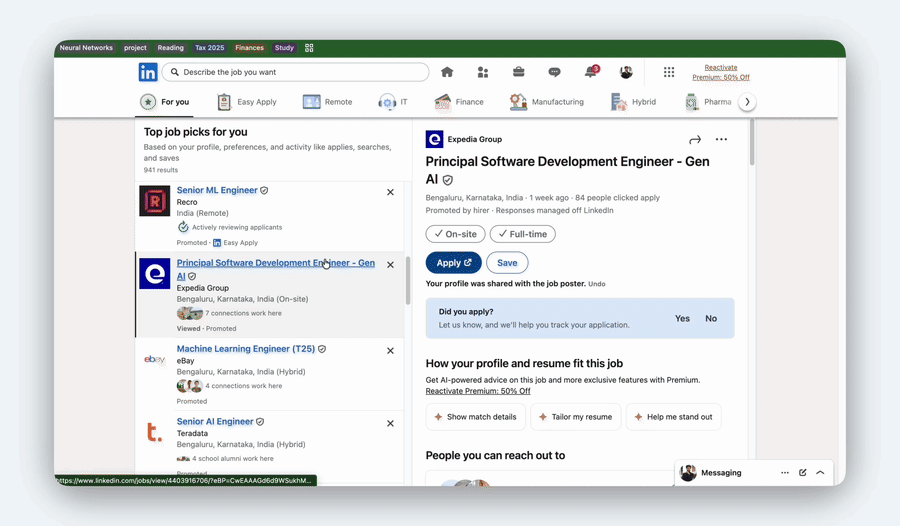The width and height of the screenshot is (900, 526).
Task: Click the Expedia Group logo in the job list
Action: tap(155, 273)
